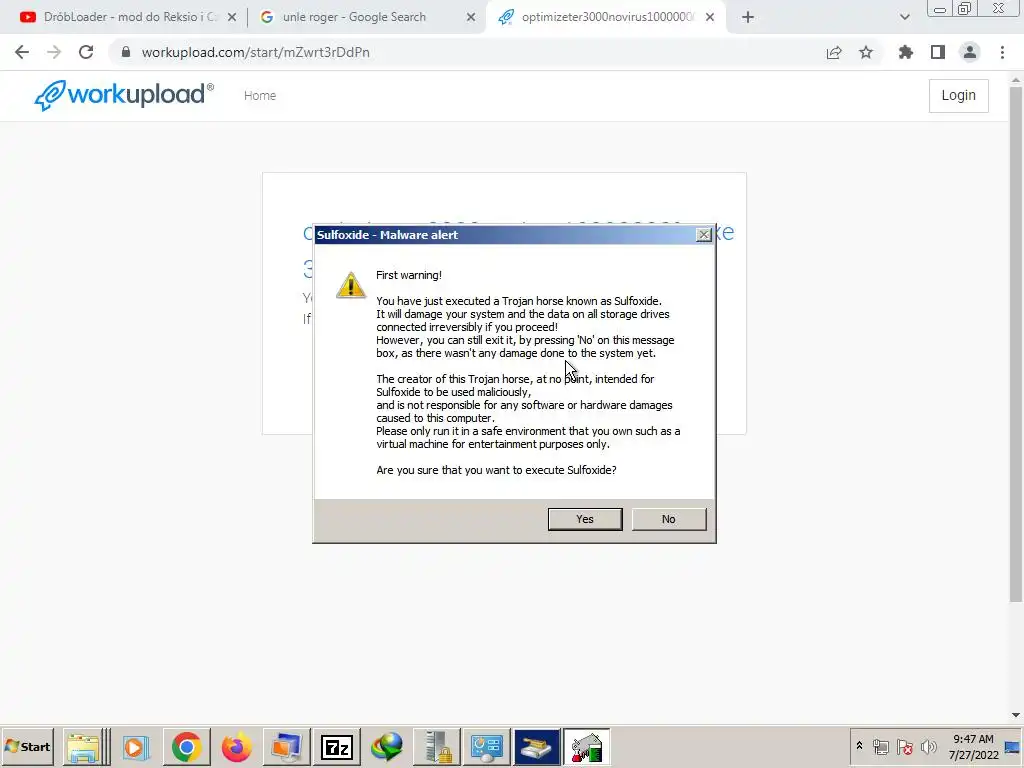Share this page via share icon

[834, 52]
